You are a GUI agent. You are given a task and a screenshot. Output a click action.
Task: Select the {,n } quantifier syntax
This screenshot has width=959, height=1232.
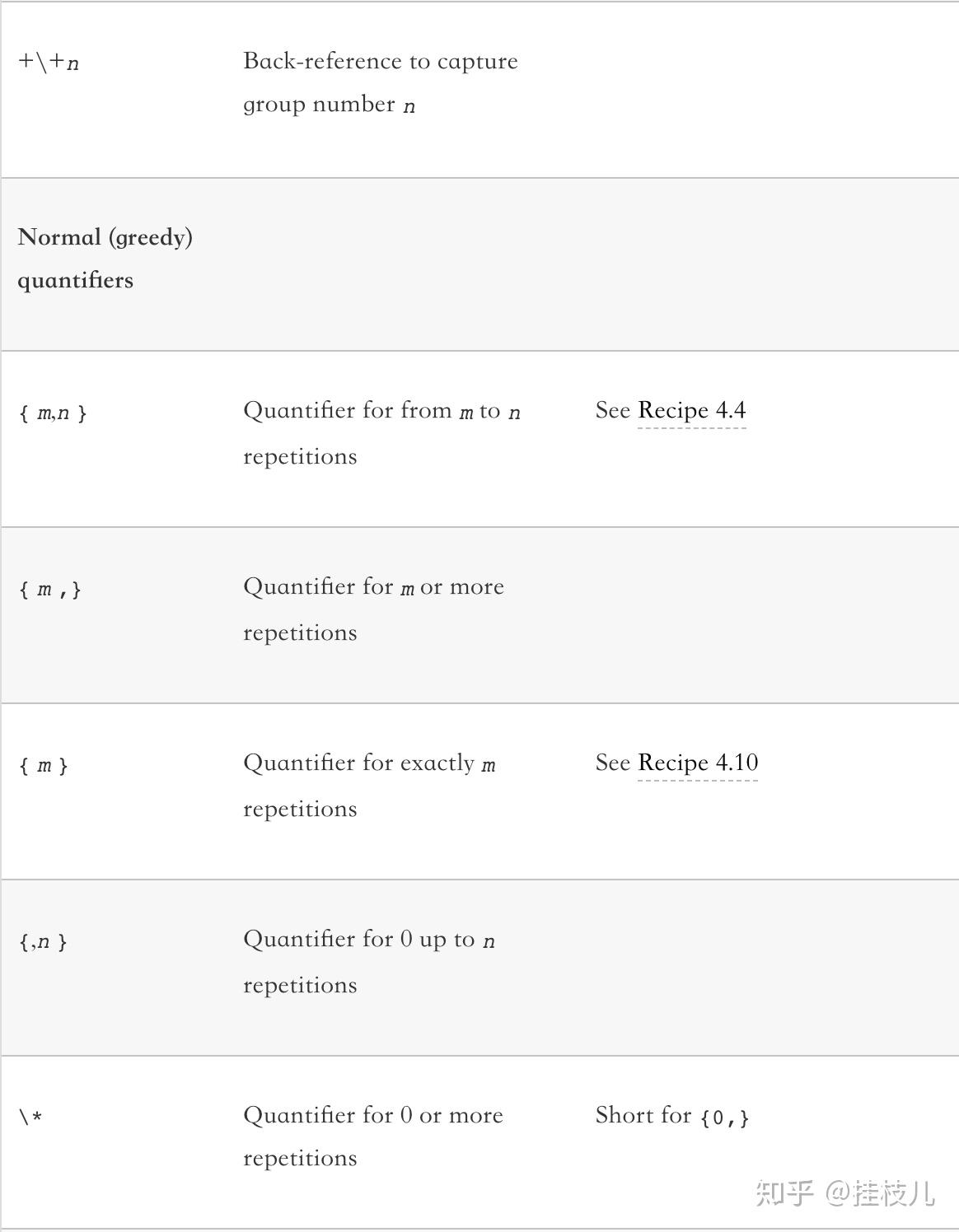click(43, 941)
